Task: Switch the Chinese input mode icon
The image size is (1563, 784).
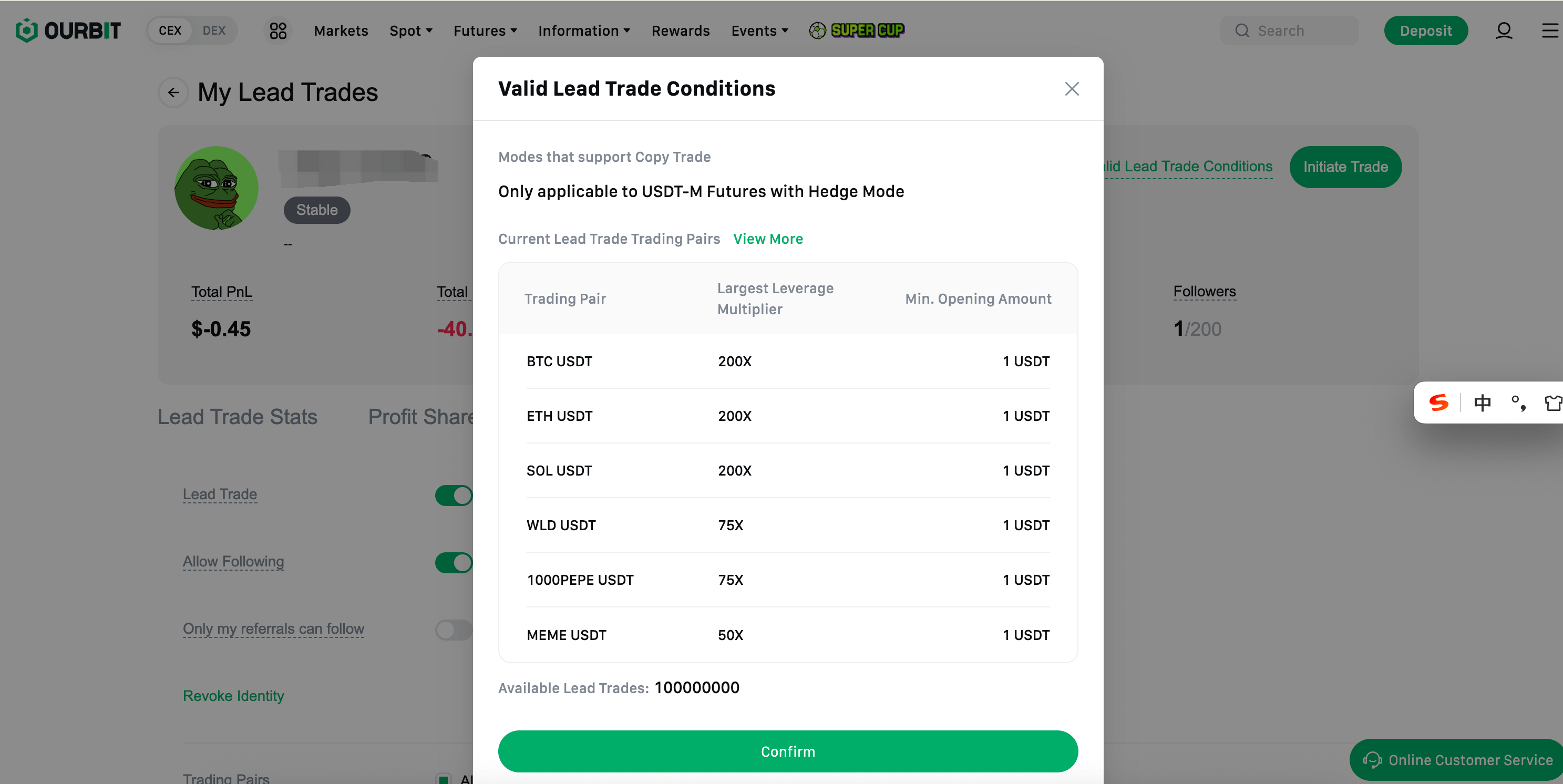Action: point(1482,403)
